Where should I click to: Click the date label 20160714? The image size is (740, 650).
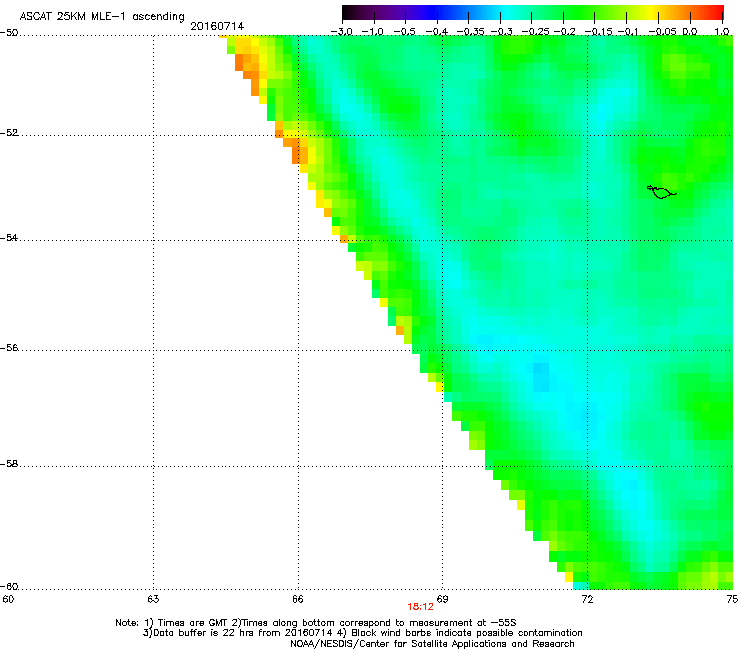(x=217, y=26)
